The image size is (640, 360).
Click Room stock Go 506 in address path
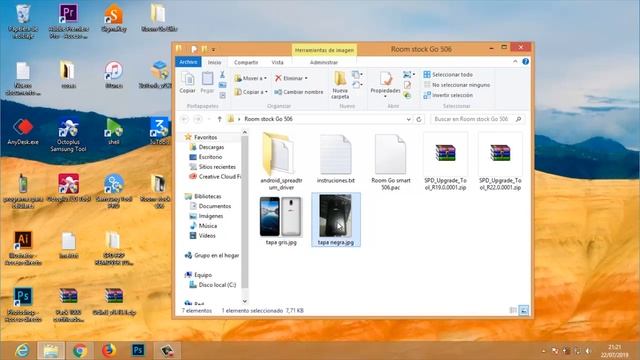(268, 119)
